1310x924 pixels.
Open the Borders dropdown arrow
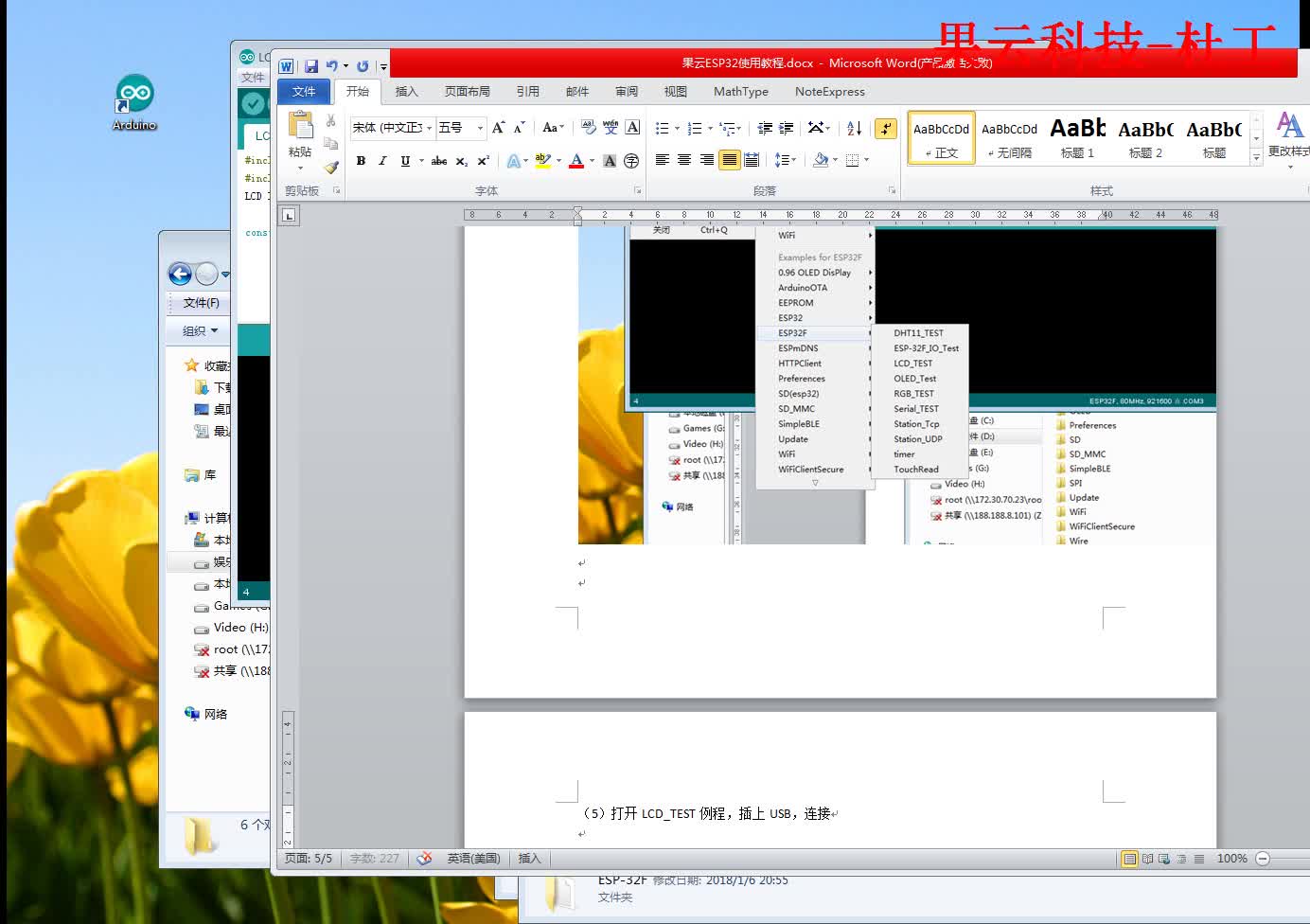(x=866, y=160)
